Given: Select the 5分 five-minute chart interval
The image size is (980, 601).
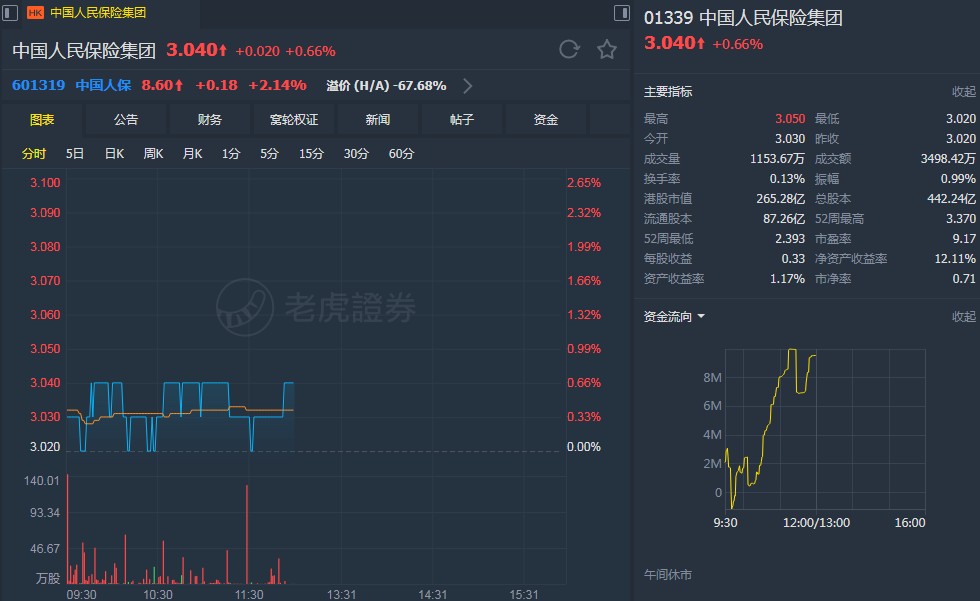Looking at the screenshot, I should click(x=268, y=153).
